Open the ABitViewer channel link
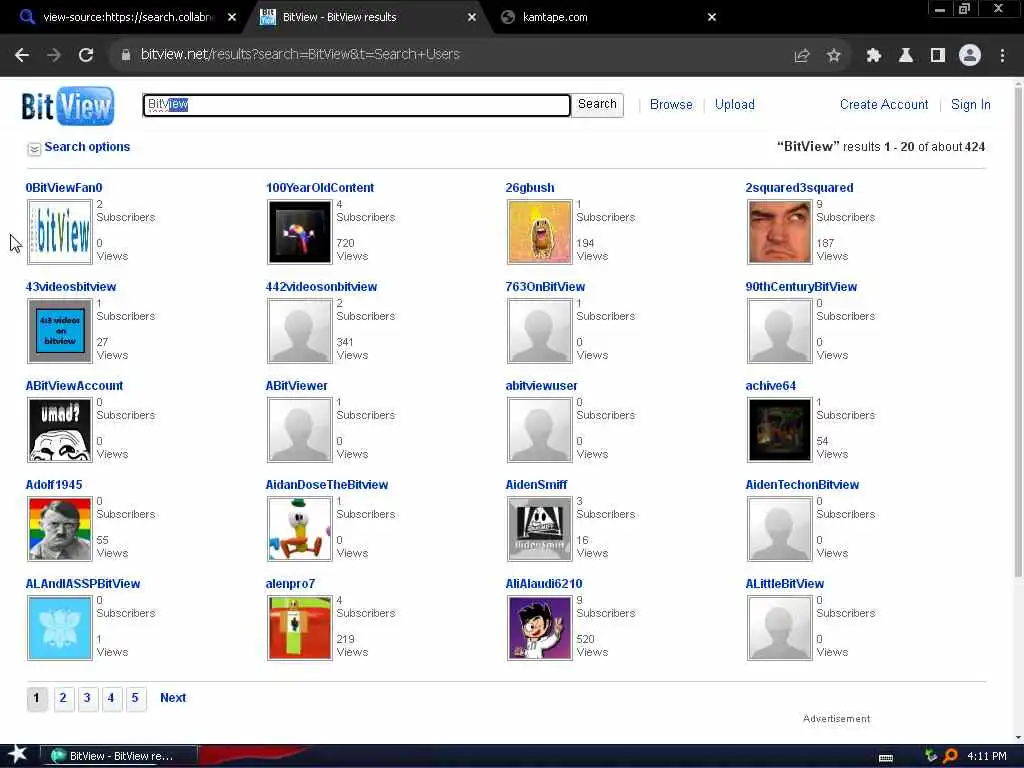The height and width of the screenshot is (768, 1024). point(296,386)
